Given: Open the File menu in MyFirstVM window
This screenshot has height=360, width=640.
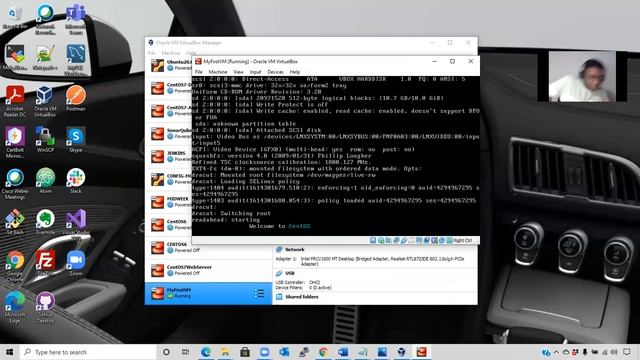Looking at the screenshot, I should [198, 72].
